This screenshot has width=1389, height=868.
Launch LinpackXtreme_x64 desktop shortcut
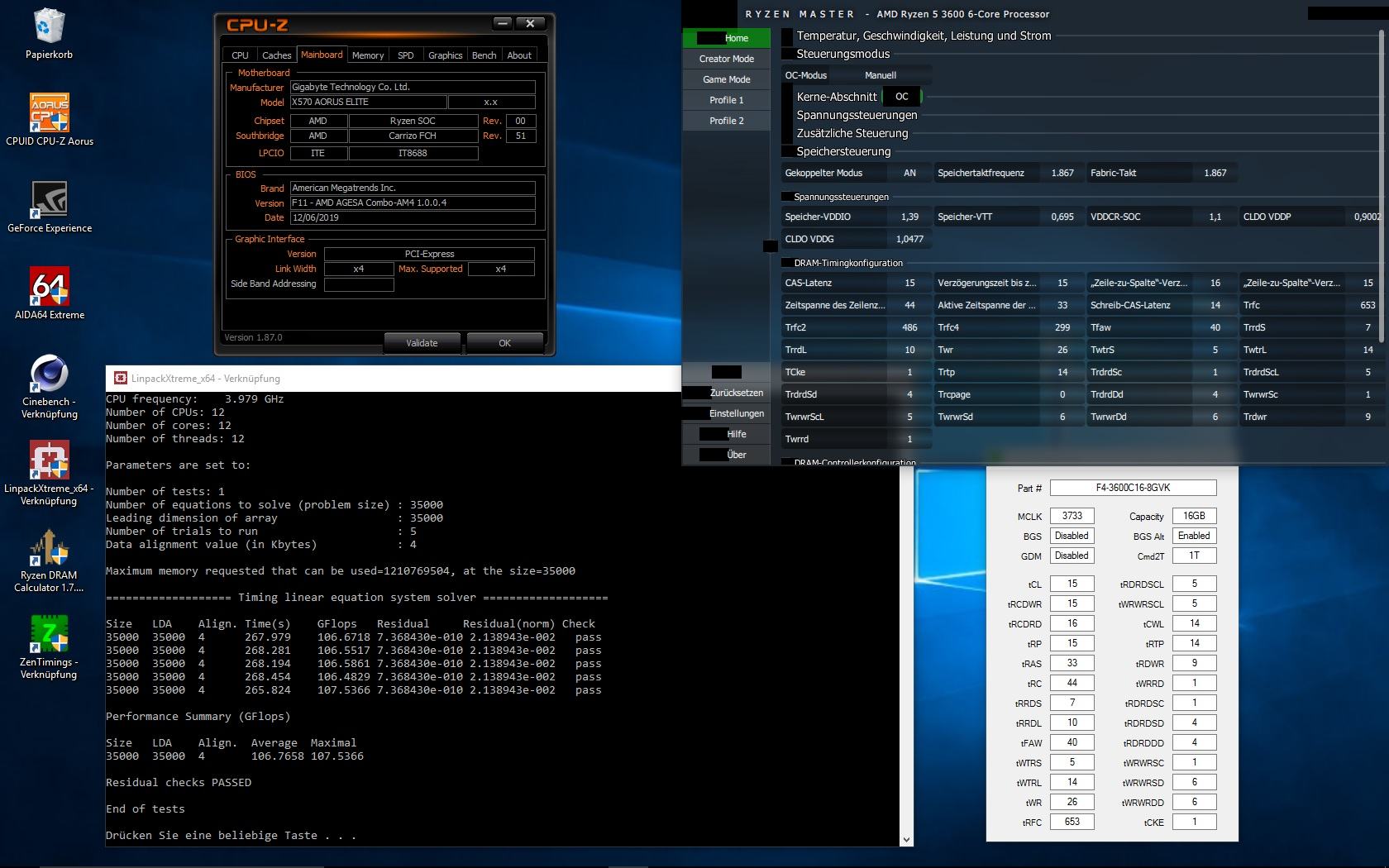click(50, 473)
